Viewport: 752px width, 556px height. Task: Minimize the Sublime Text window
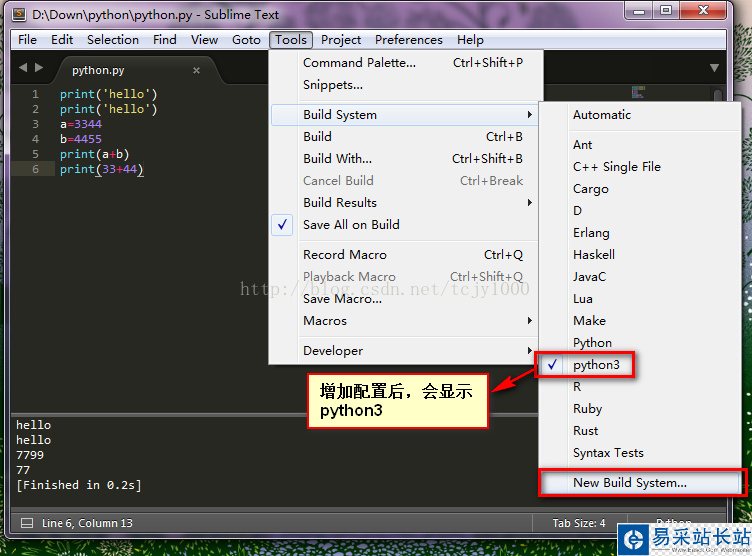click(639, 11)
